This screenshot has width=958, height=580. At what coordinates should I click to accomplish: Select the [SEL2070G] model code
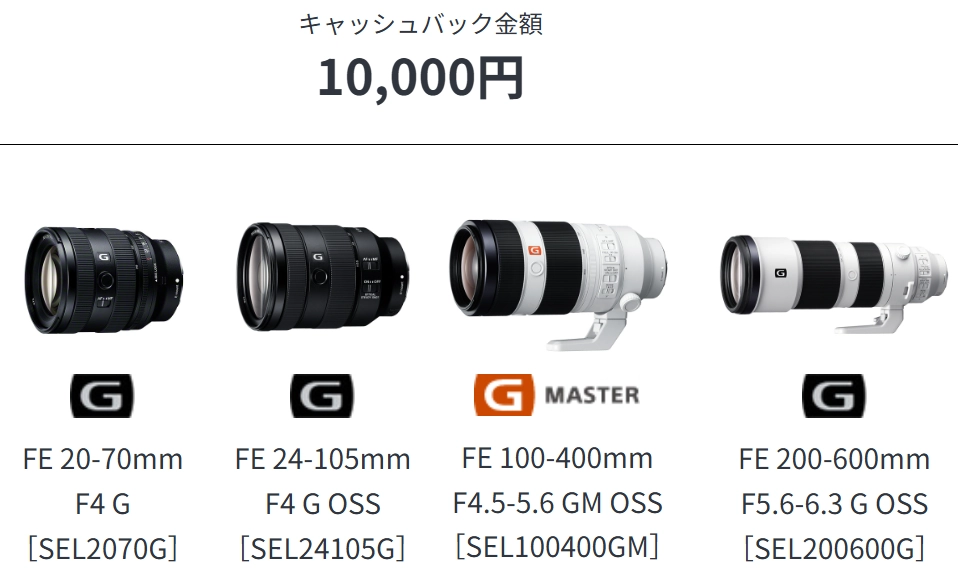(x=103, y=548)
